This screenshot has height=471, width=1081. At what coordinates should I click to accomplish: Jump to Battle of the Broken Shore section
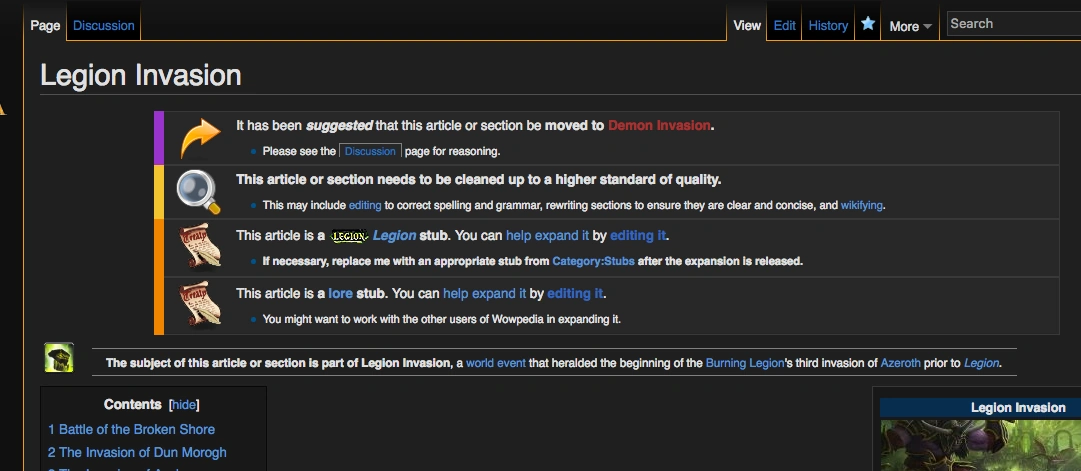coord(131,430)
